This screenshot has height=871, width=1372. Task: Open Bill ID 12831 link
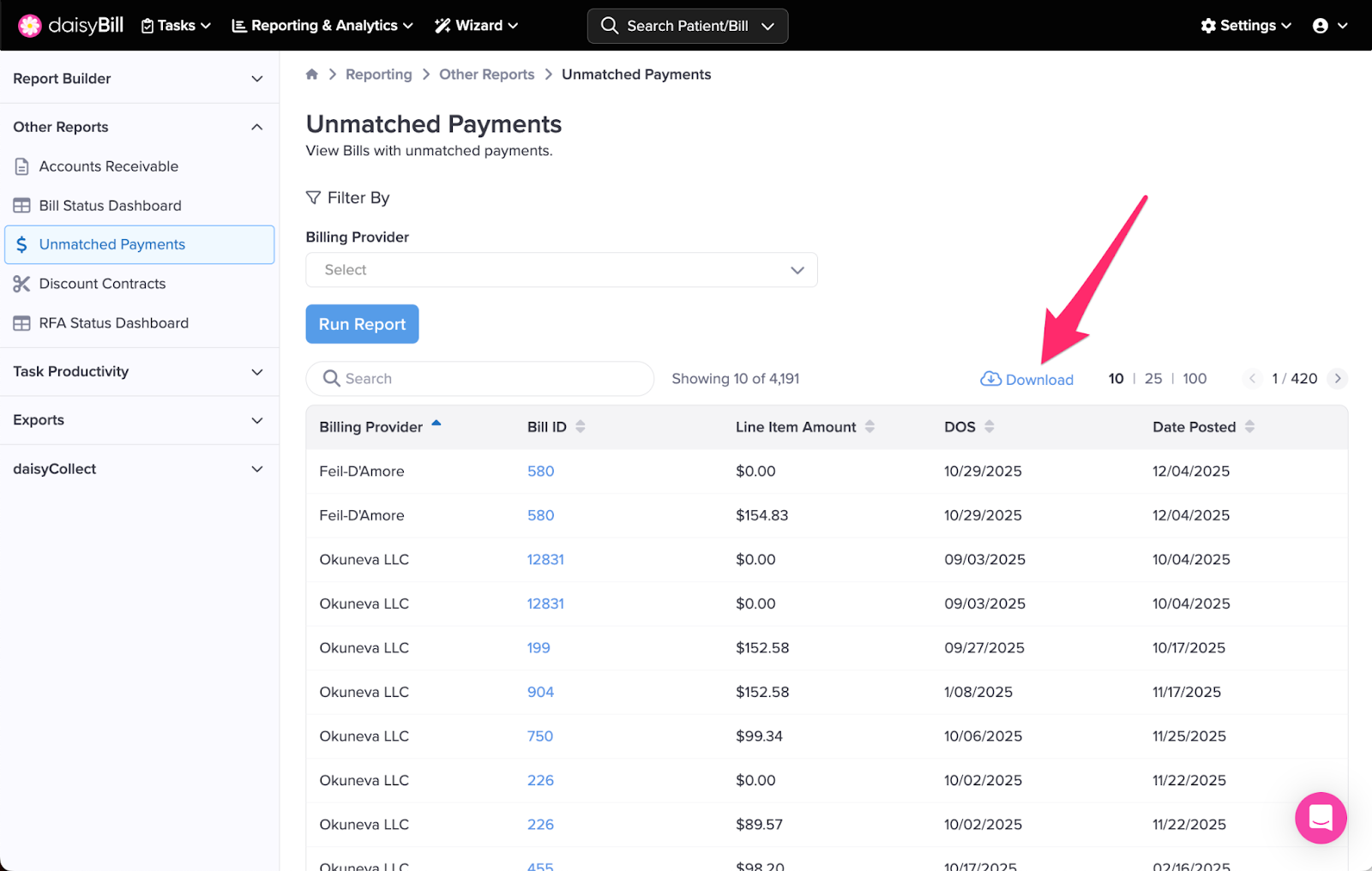(x=545, y=560)
